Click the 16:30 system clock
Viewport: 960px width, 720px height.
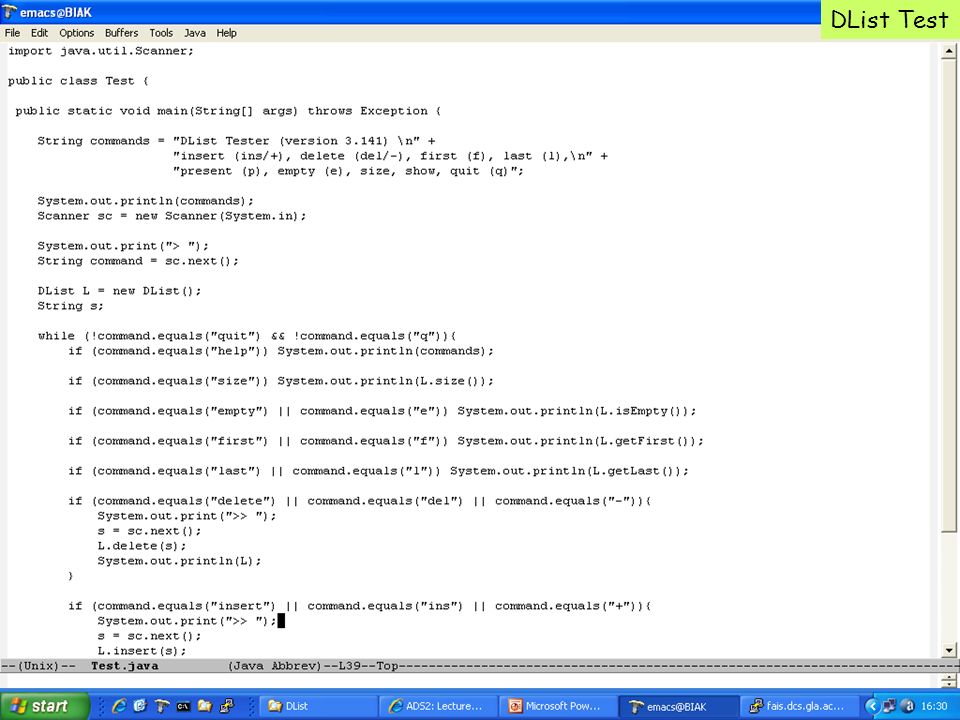pyautogui.click(x=934, y=706)
